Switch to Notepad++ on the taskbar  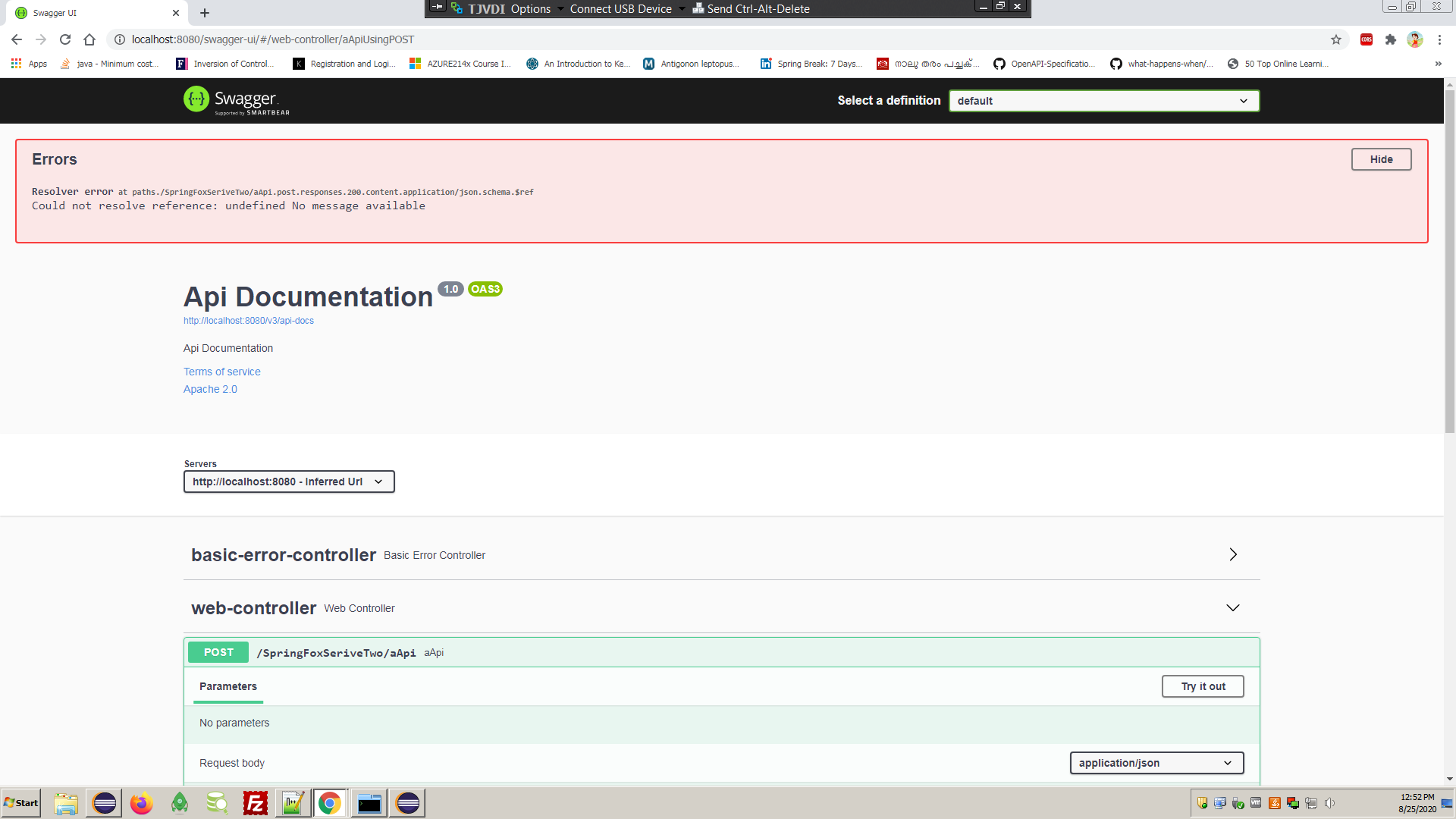pos(293,803)
